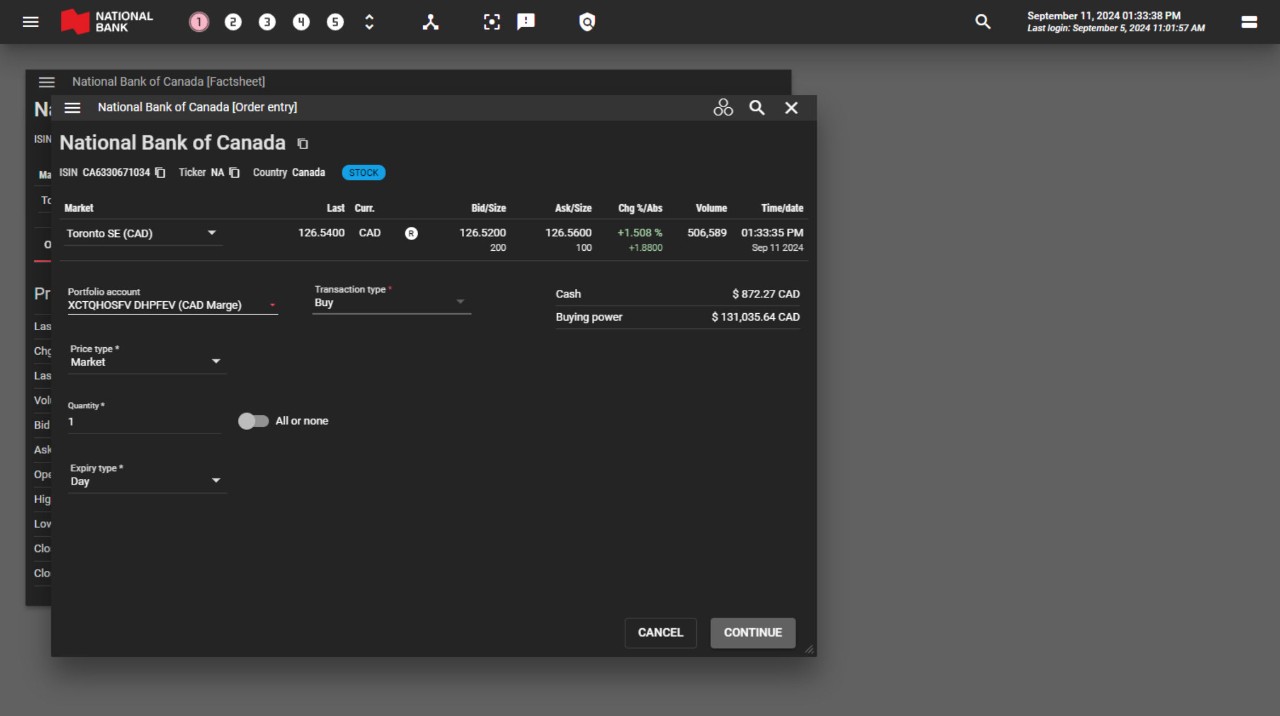Viewport: 1280px width, 716px height.
Task: Click the Time/date value 01:33:35 PM
Action: pyautogui.click(x=772, y=233)
